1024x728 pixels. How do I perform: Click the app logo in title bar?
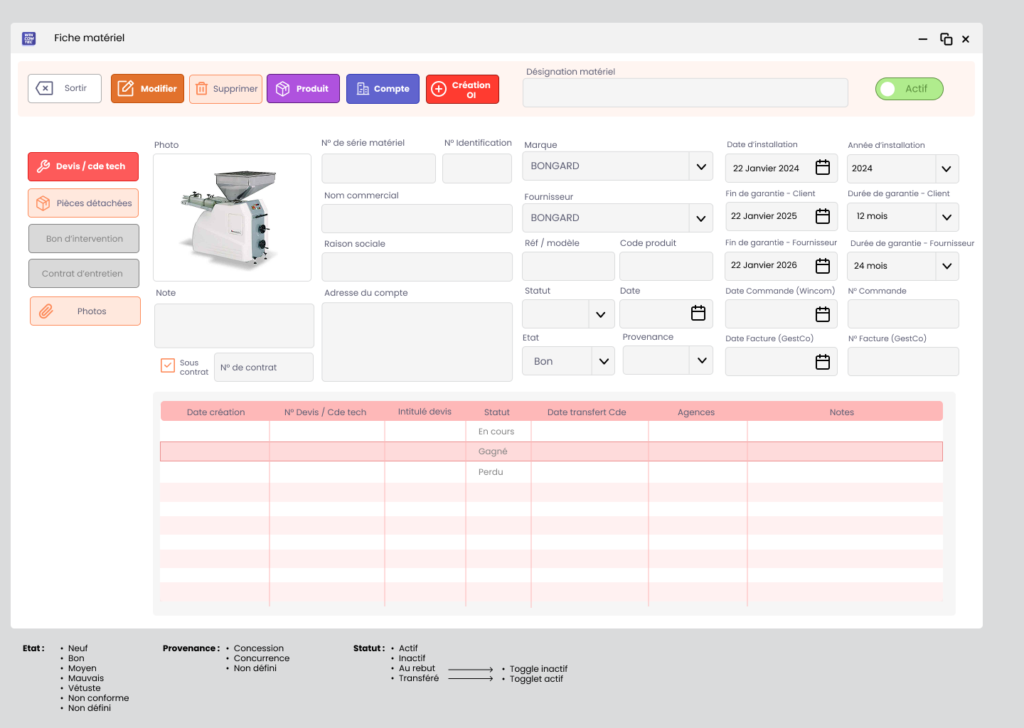(29, 38)
